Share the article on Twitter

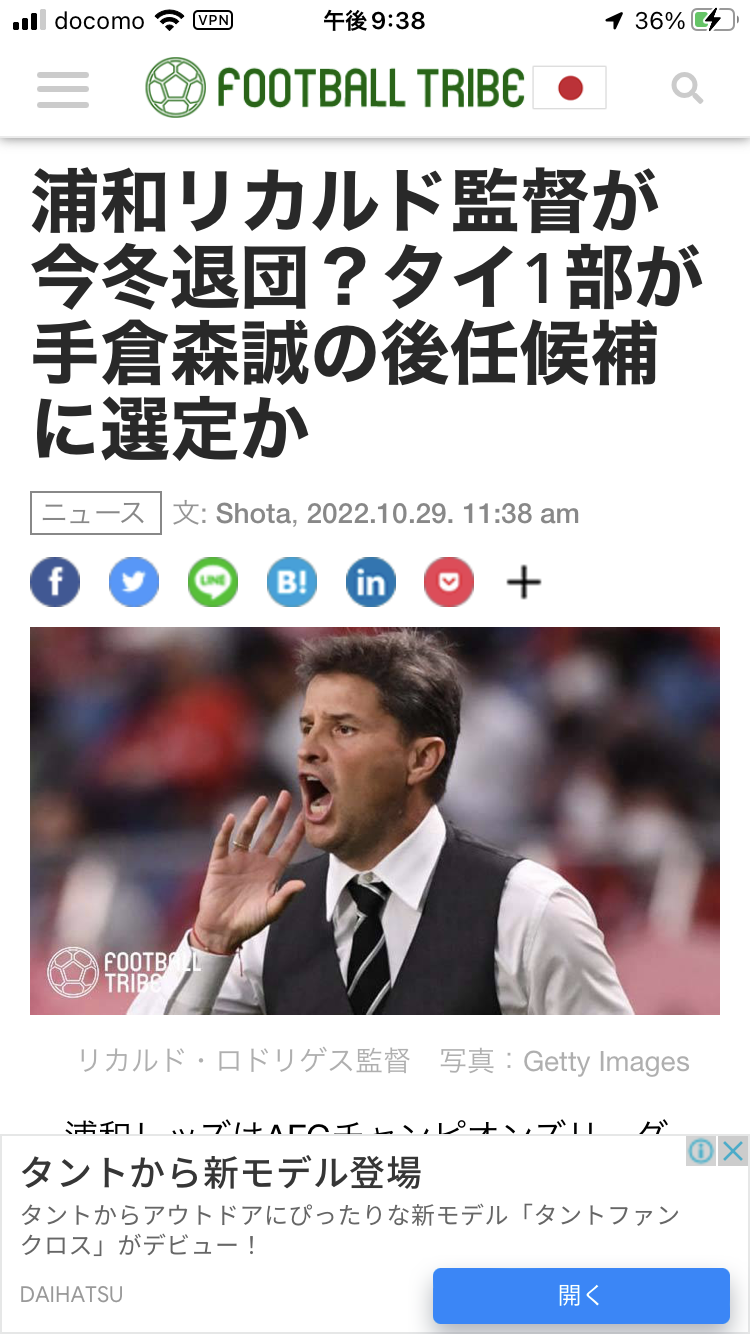point(134,582)
